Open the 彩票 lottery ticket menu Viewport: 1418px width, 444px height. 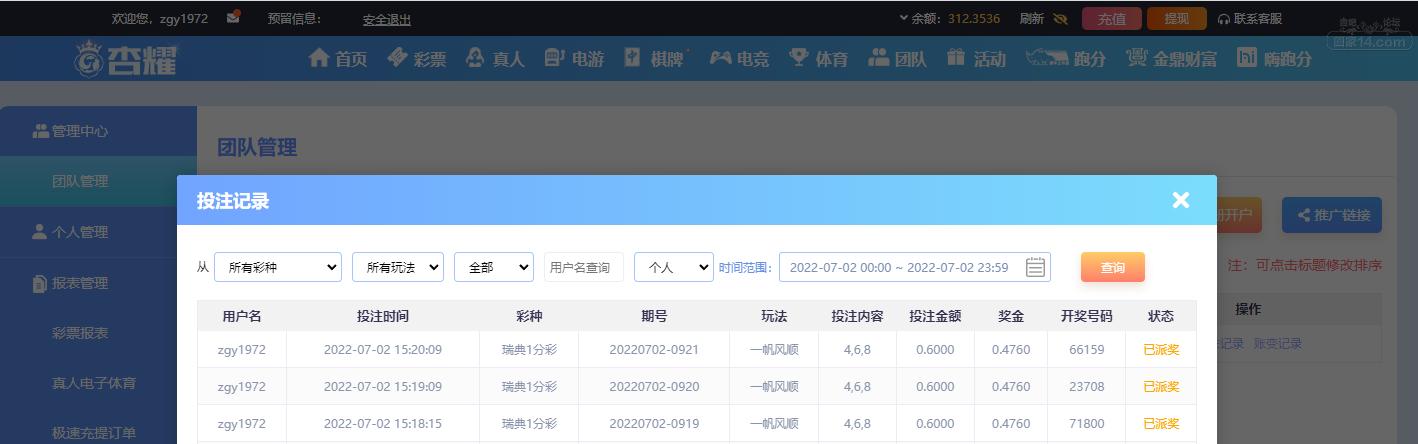pyautogui.click(x=397, y=58)
